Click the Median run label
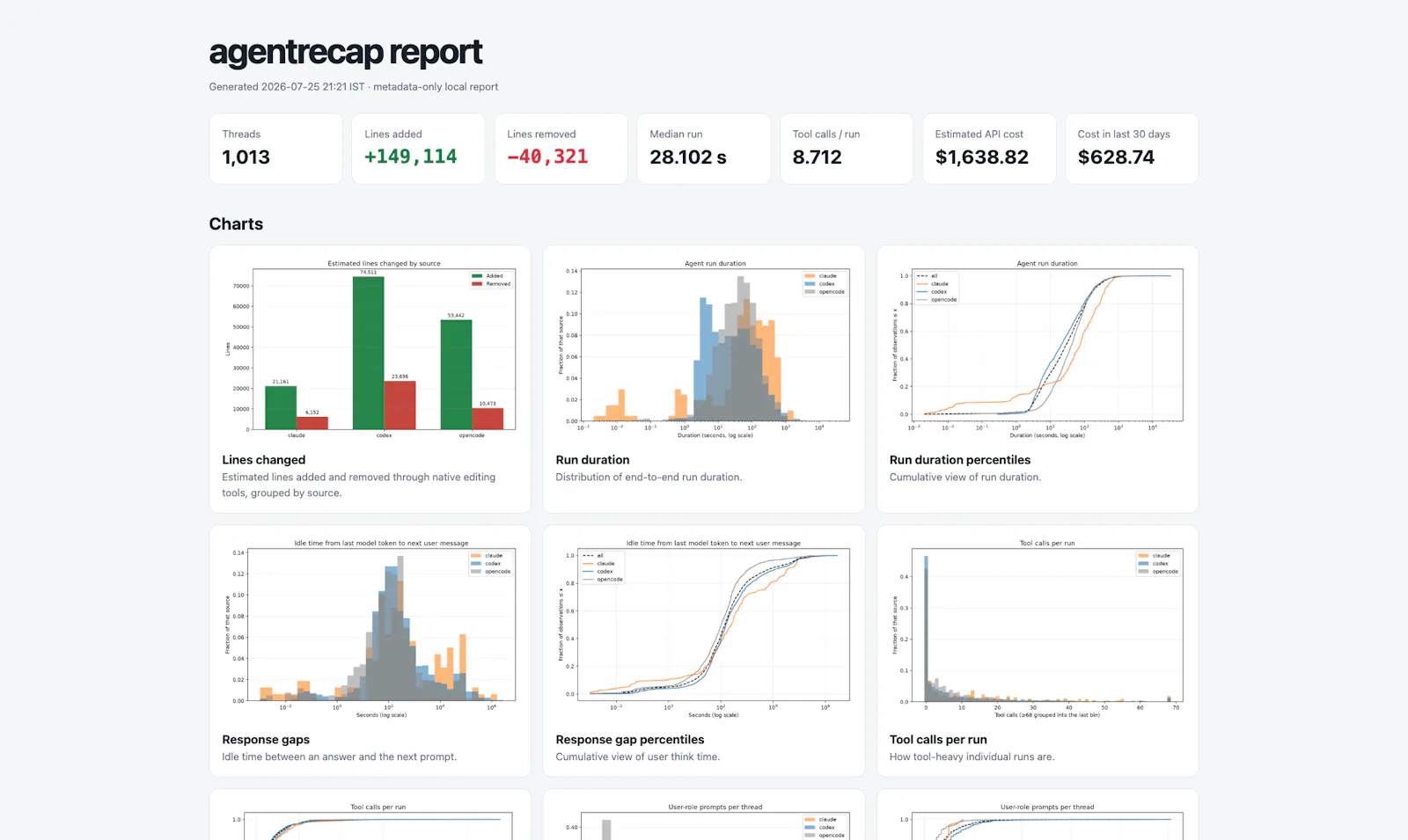 (x=676, y=135)
